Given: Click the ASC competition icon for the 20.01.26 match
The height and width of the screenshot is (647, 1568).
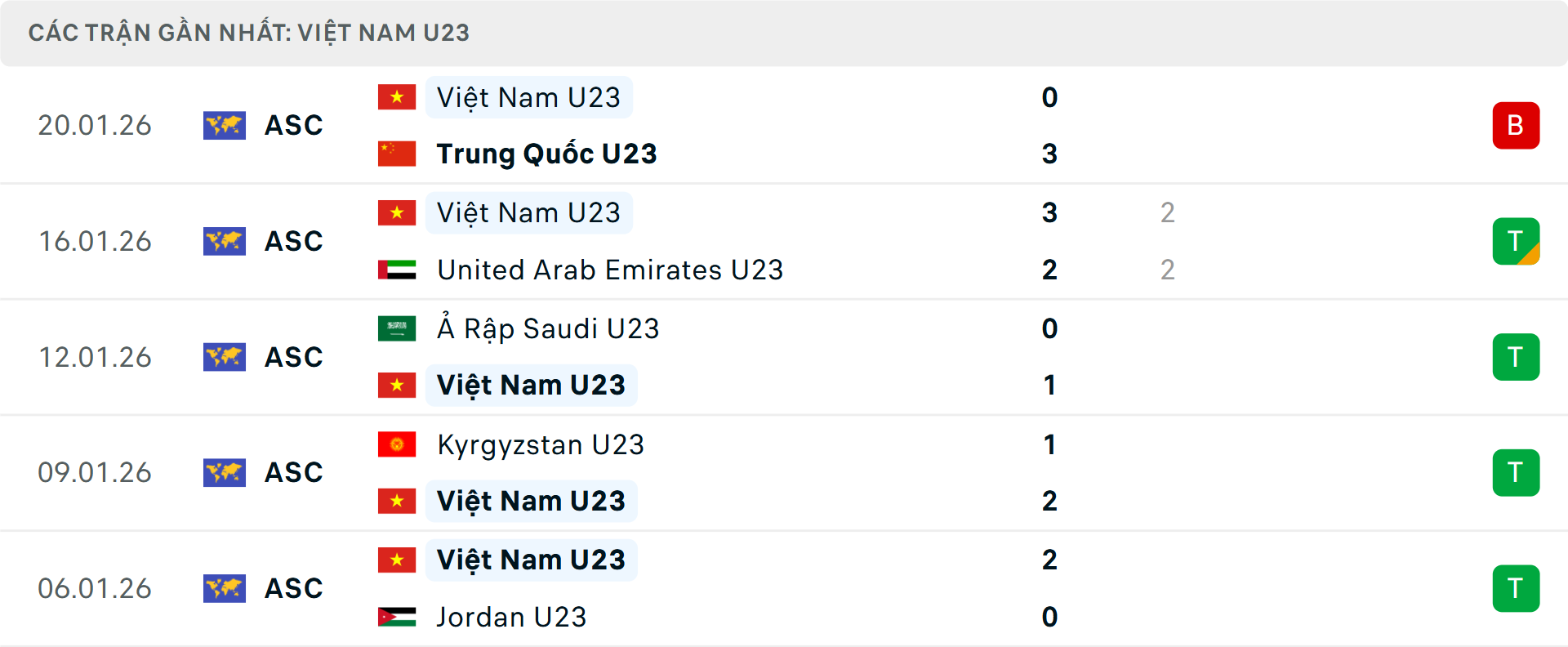Looking at the screenshot, I should [x=225, y=125].
